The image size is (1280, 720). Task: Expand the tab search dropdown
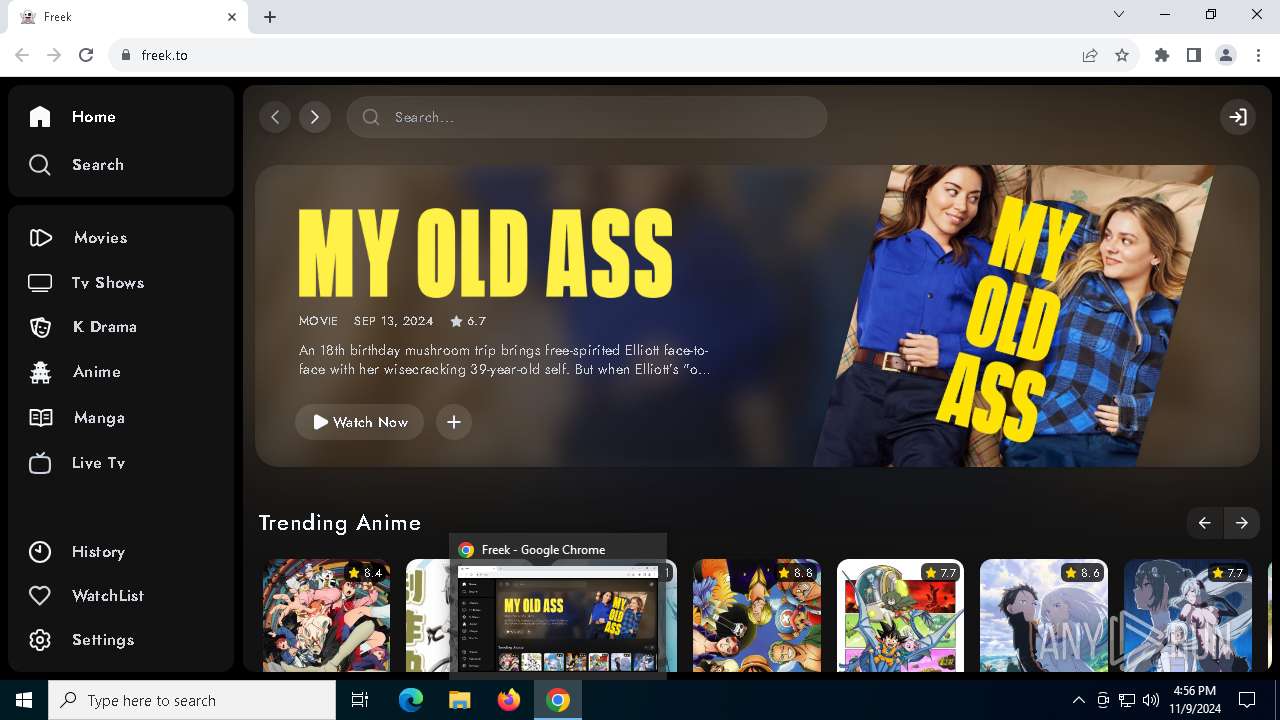click(x=1119, y=15)
